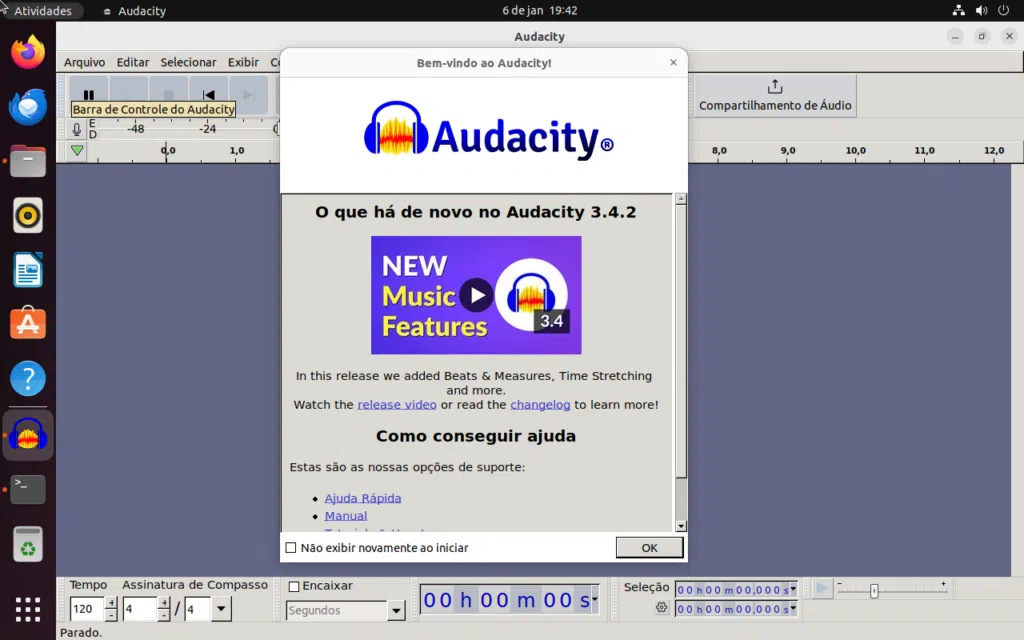Click the Skip to Start playback control
Image resolution: width=1024 pixels, height=640 pixels.
207,93
